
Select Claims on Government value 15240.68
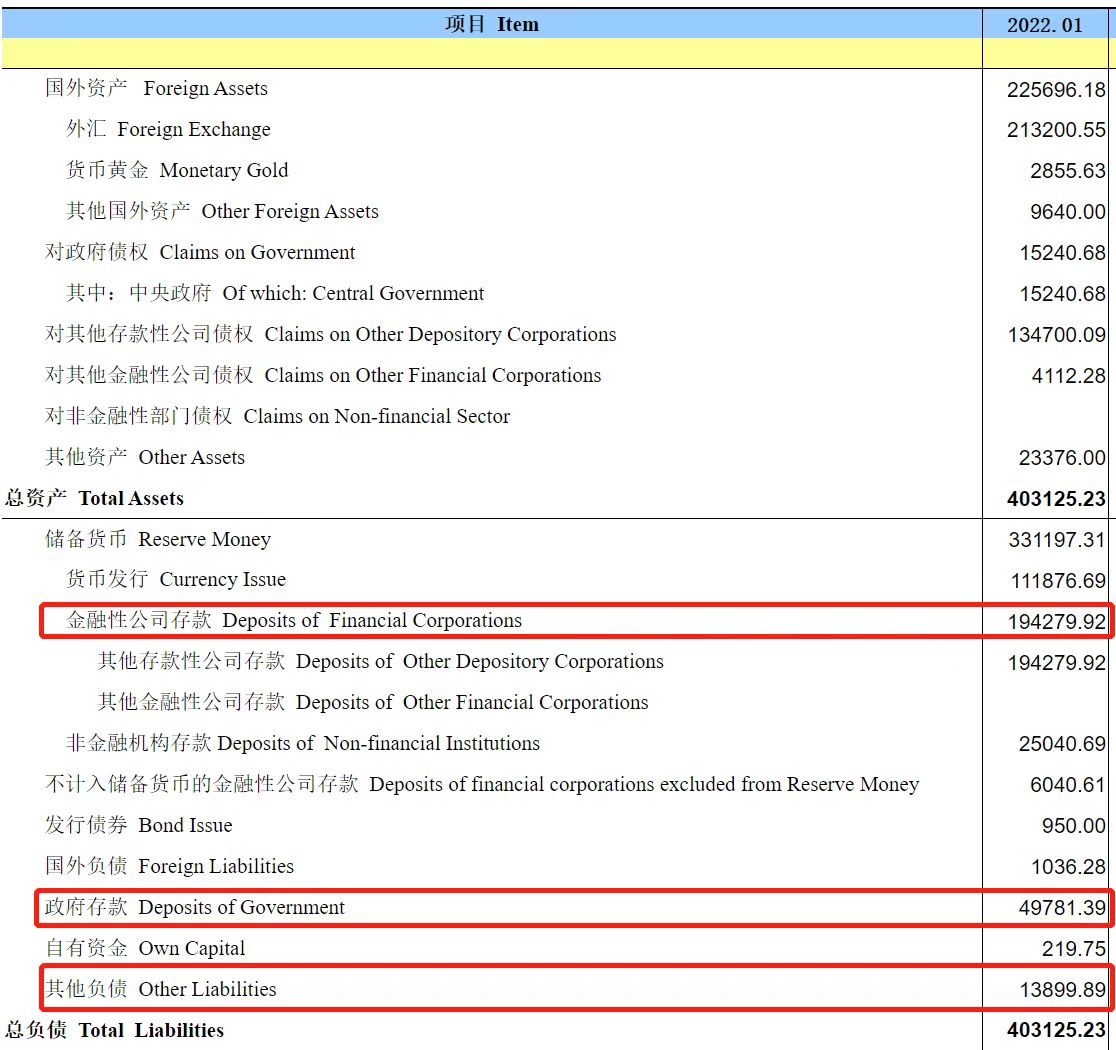coord(1063,253)
